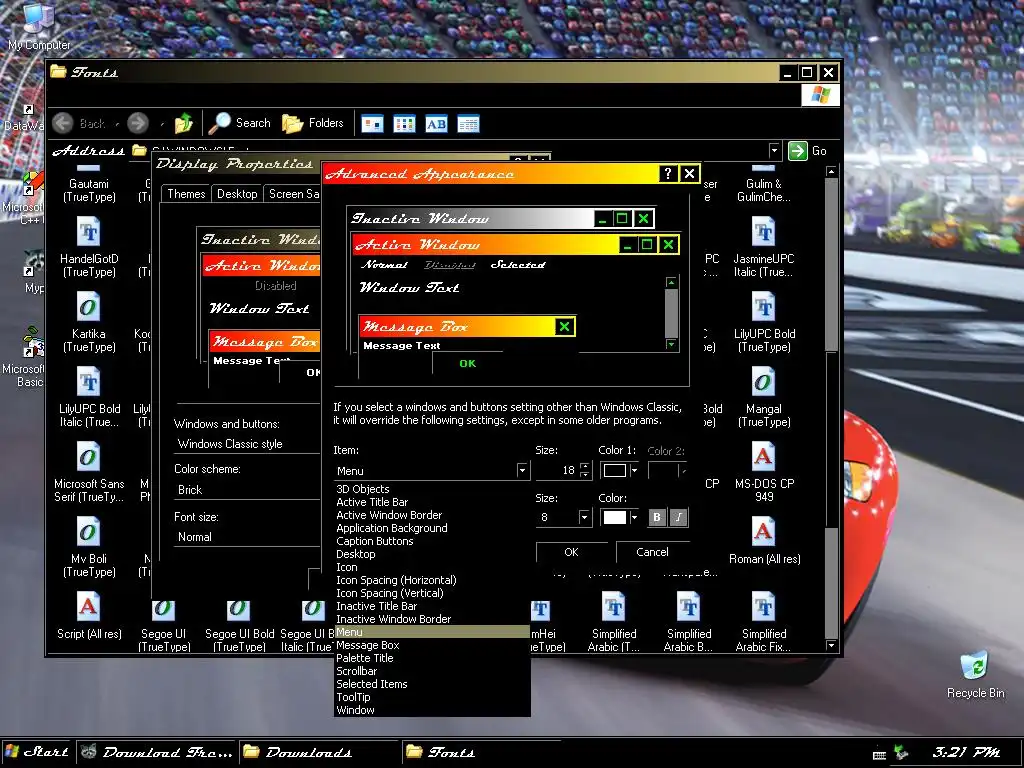The height and width of the screenshot is (768, 1024).
Task: Open the Screen Saver tab
Action: [293, 194]
